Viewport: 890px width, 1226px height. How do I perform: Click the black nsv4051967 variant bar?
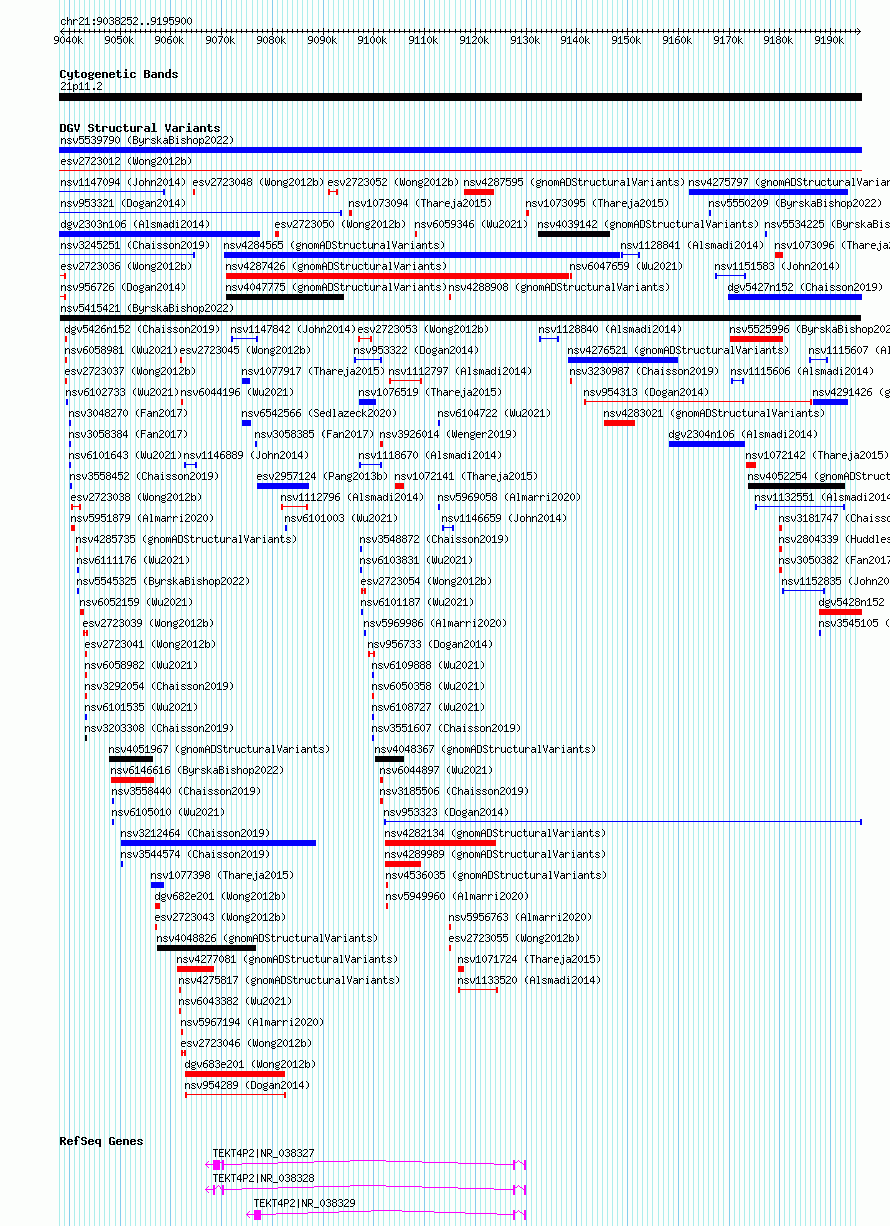(x=131, y=759)
